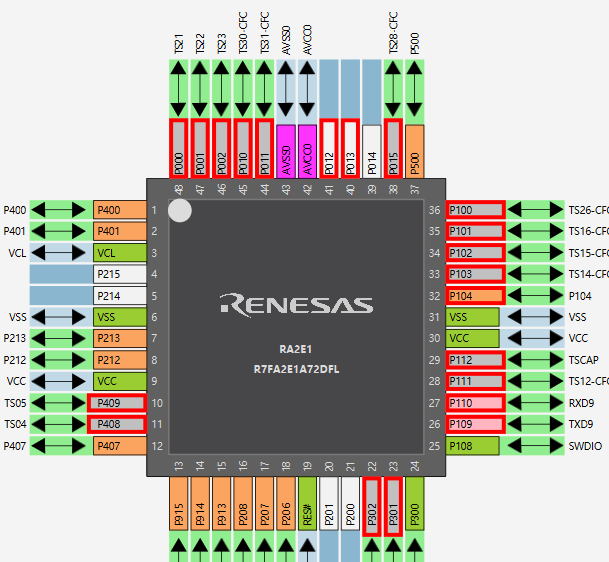Click green pin P300 box
Viewport: 609px width, 562px height.
coord(415,503)
